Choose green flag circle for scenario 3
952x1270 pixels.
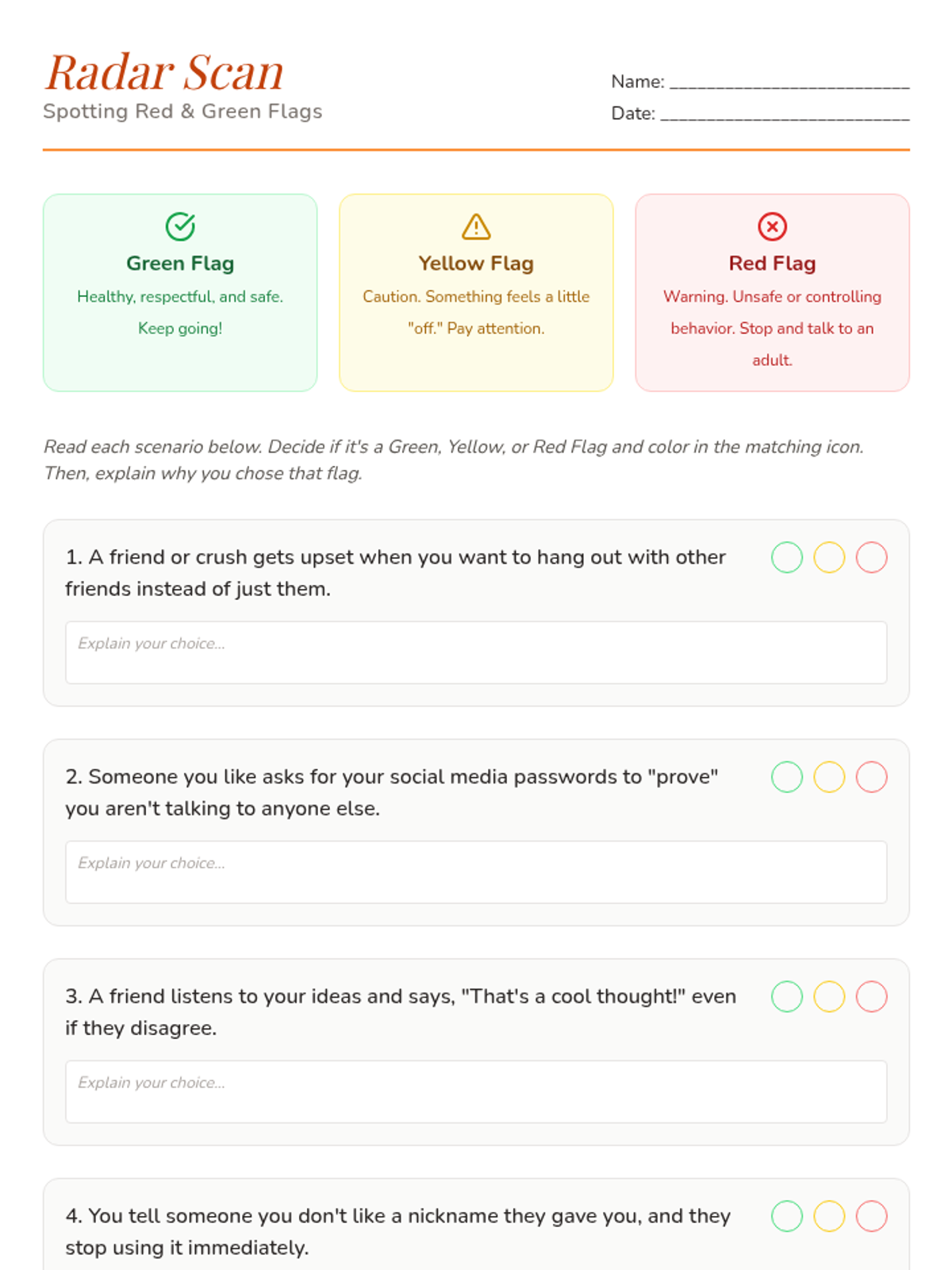(x=787, y=996)
